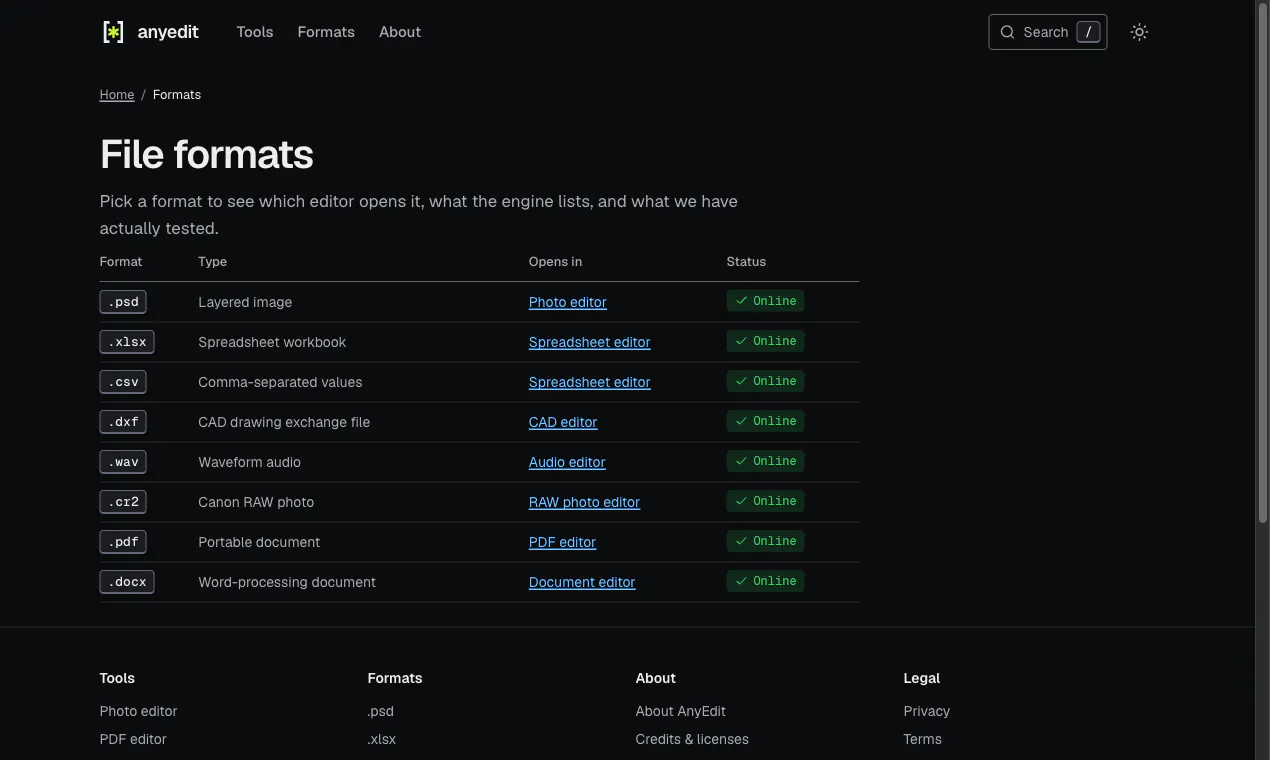1270x760 pixels.
Task: Open PDF editor in the footer Tools list
Action: 133,739
